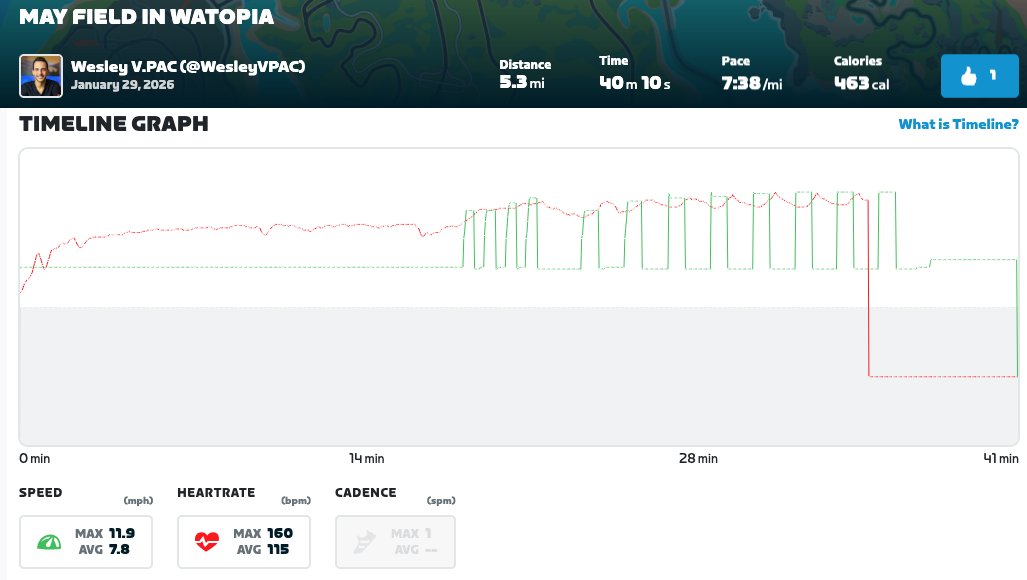Toggle the Speed metric card
1027x580 pixels.
[86, 541]
